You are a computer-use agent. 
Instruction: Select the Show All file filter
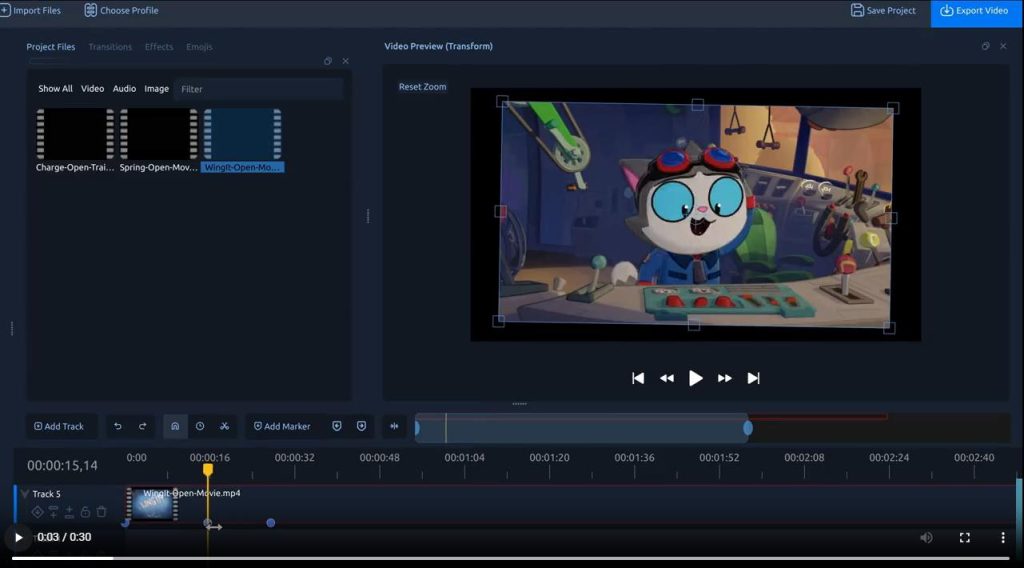pos(55,89)
